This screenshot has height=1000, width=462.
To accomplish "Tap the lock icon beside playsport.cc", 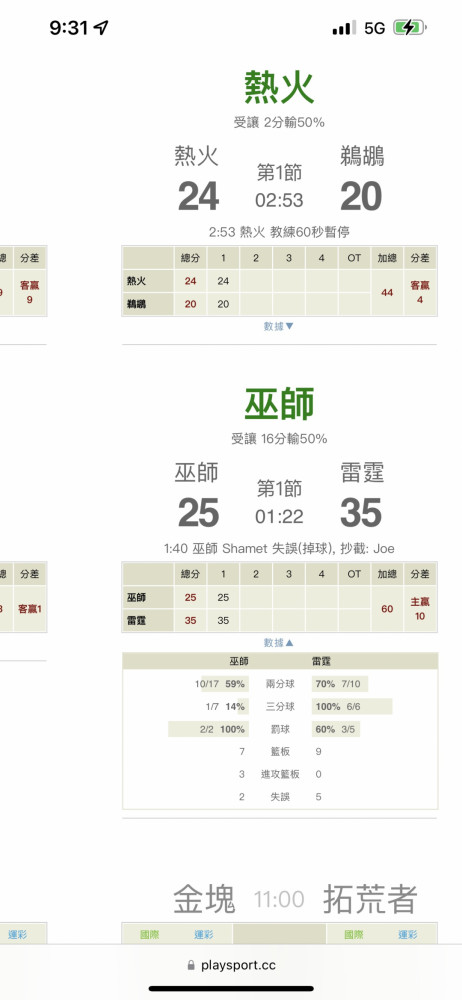I will click(x=191, y=966).
